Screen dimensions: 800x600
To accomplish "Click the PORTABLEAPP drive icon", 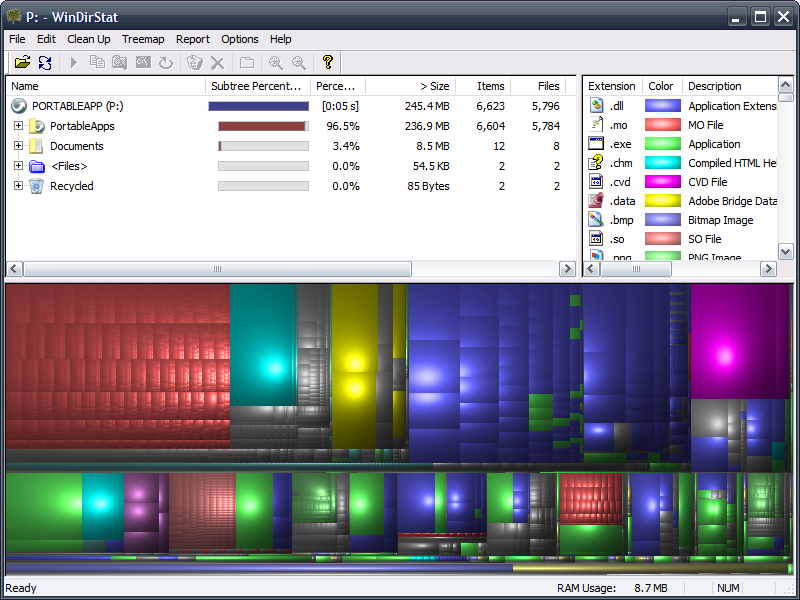I will coord(19,106).
